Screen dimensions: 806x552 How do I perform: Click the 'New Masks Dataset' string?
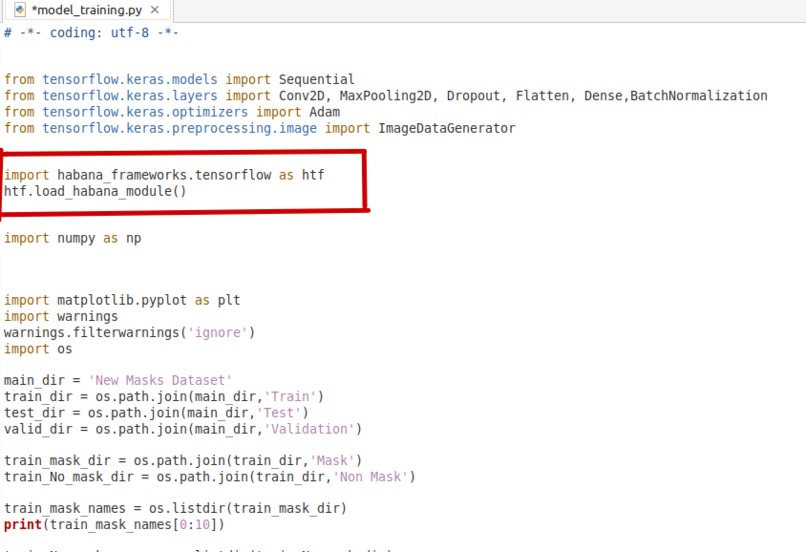click(x=160, y=380)
